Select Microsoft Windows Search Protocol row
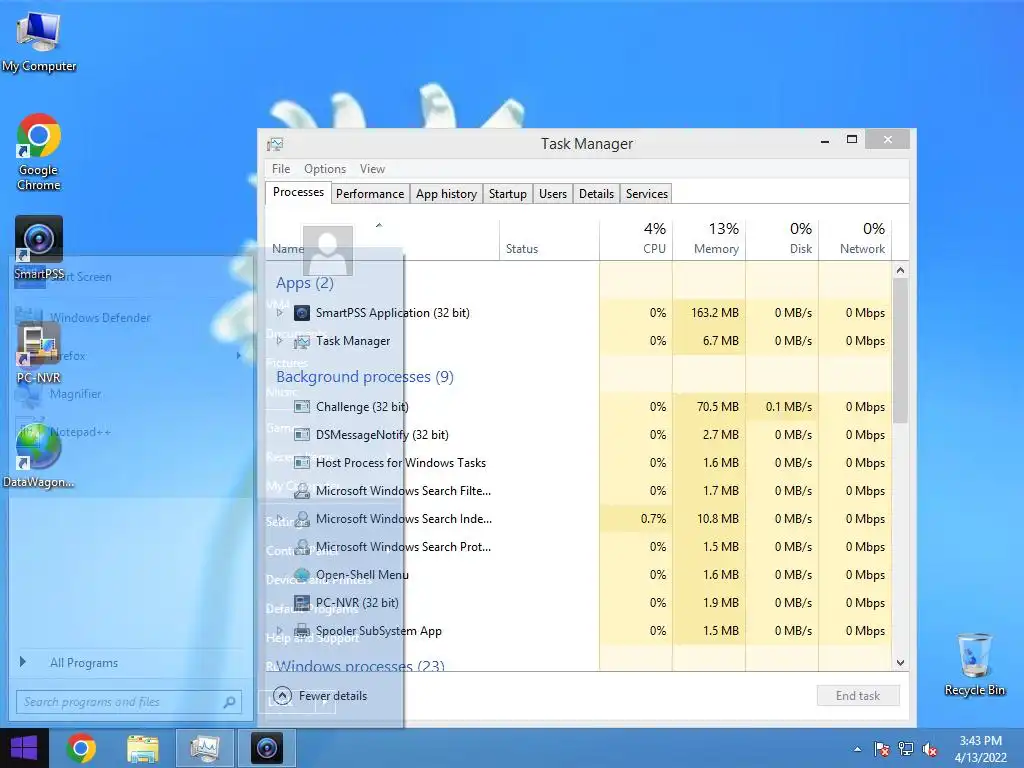 click(579, 547)
